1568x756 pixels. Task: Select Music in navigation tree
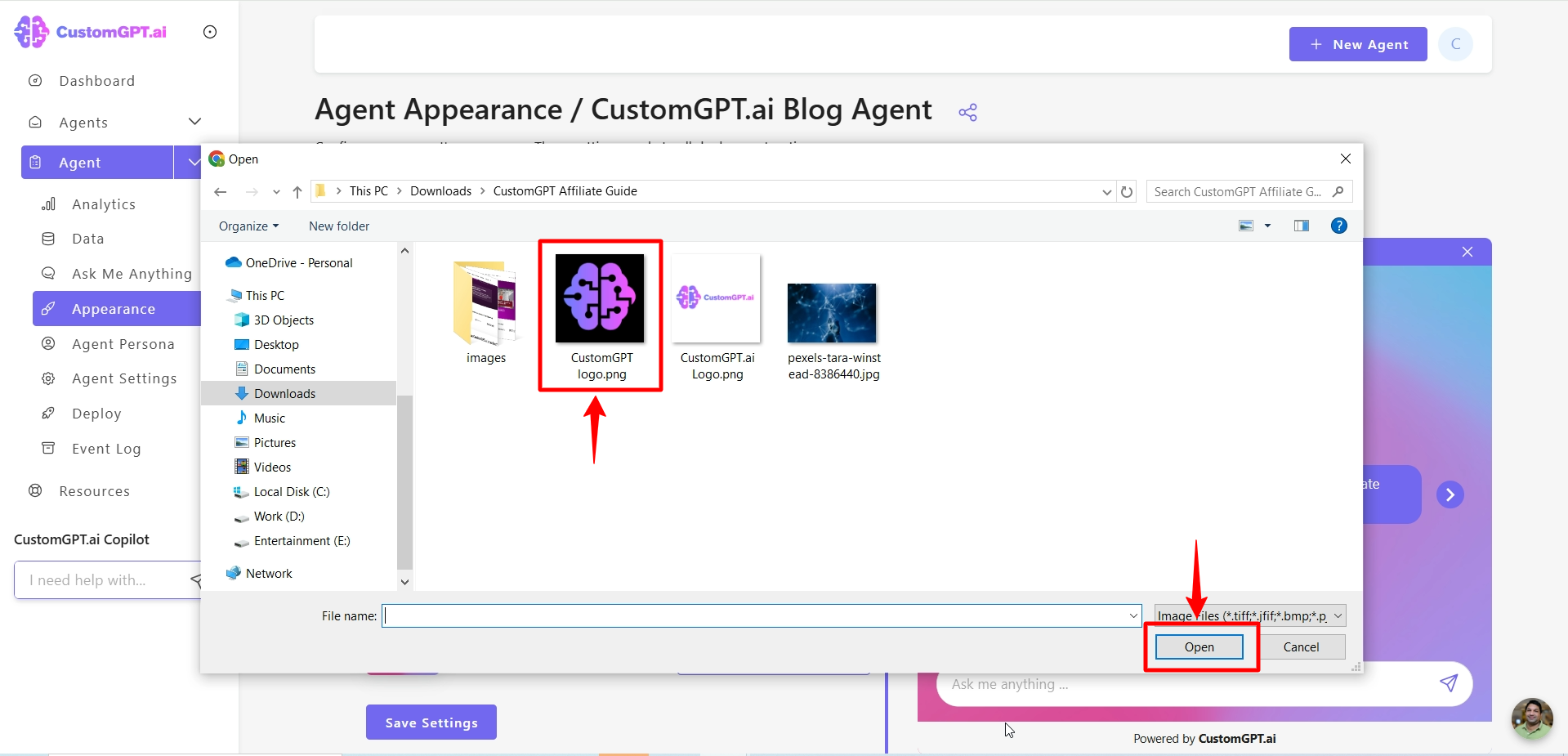[270, 418]
